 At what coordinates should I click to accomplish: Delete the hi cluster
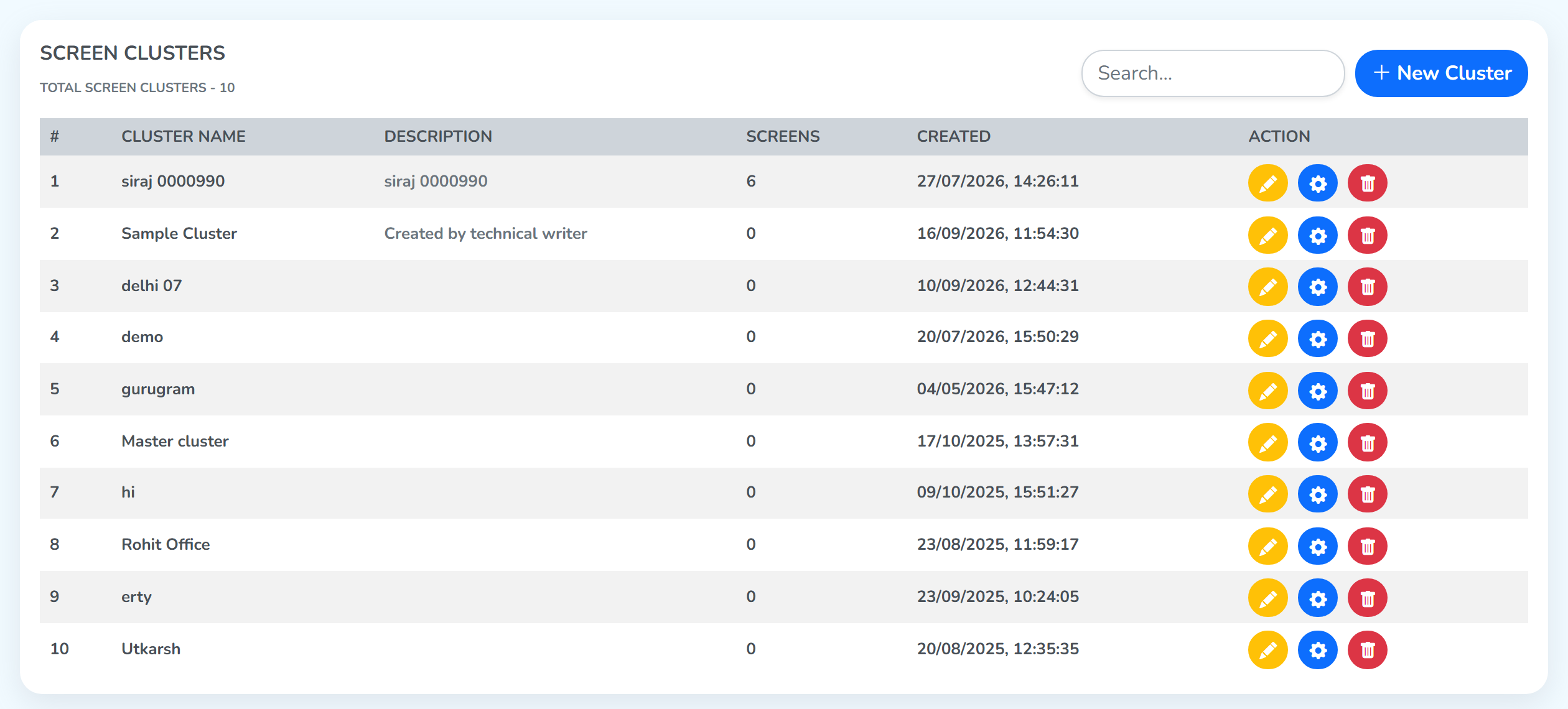tap(1367, 494)
